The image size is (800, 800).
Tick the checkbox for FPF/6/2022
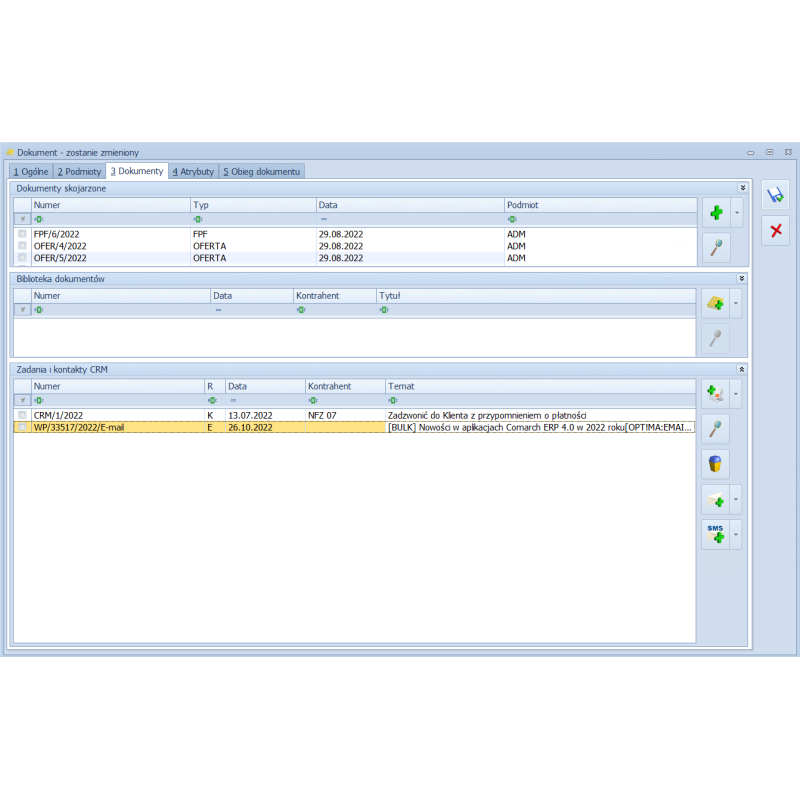pyautogui.click(x=22, y=234)
